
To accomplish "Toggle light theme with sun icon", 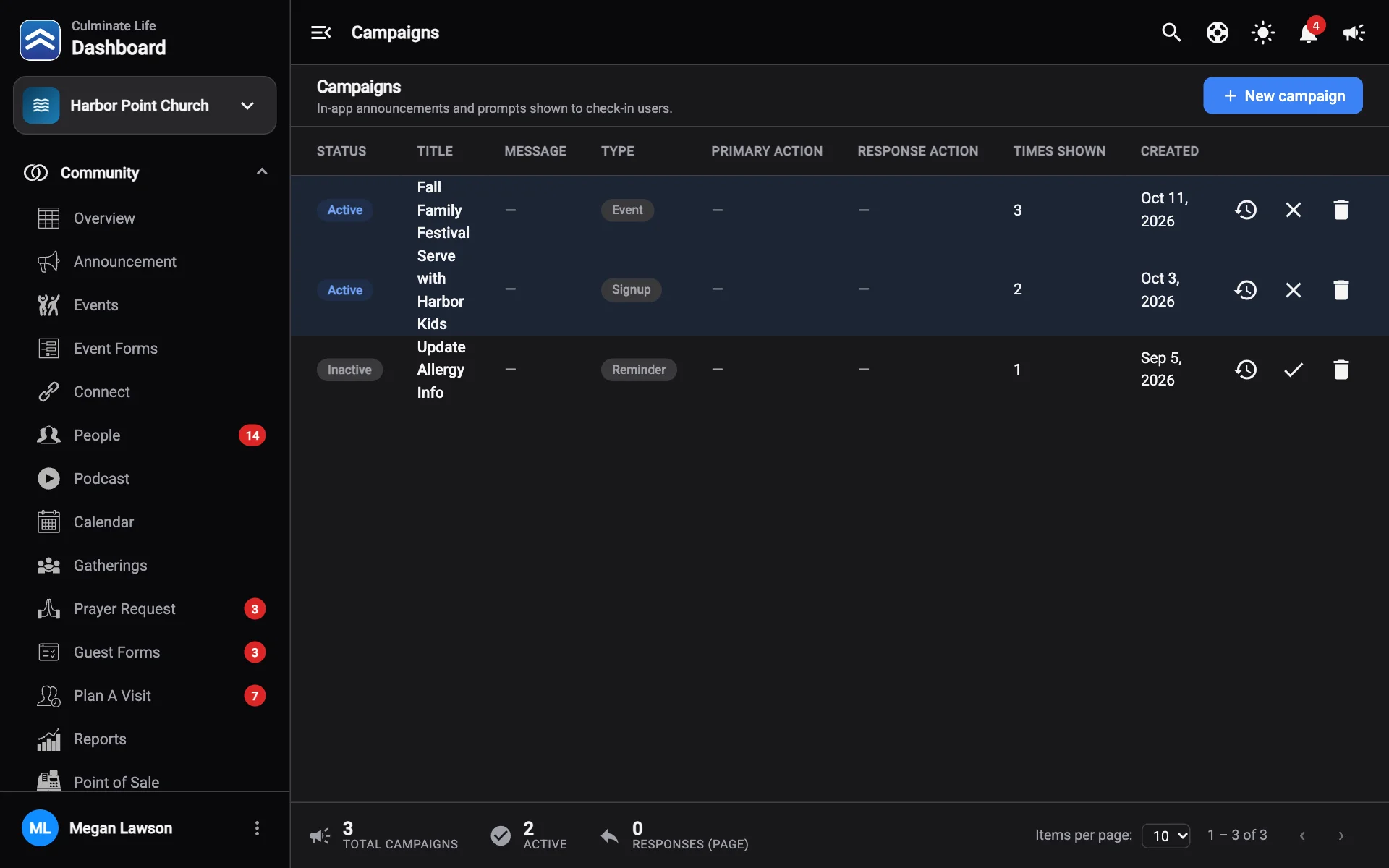I will point(1263,33).
